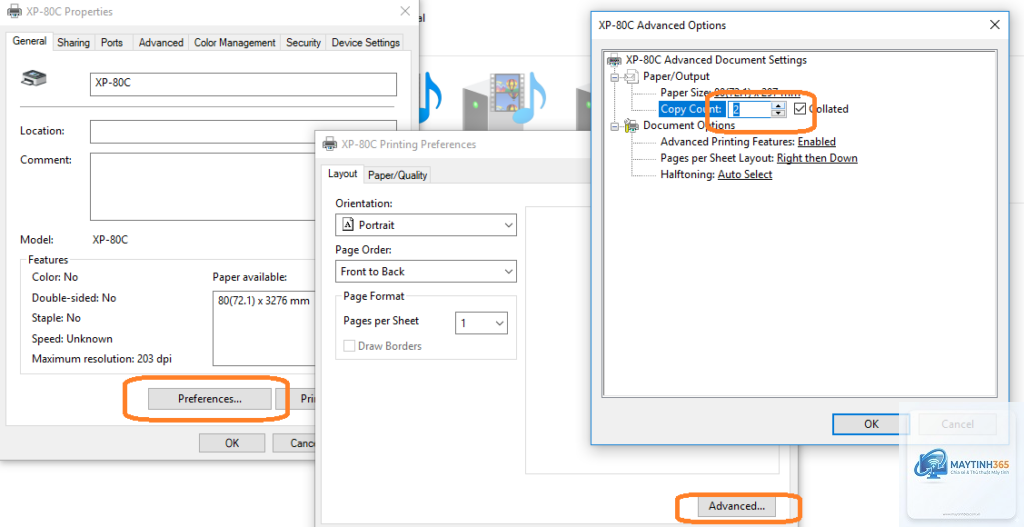Image resolution: width=1024 pixels, height=527 pixels.
Task: Switch to the General tab
Action: click(x=29, y=41)
